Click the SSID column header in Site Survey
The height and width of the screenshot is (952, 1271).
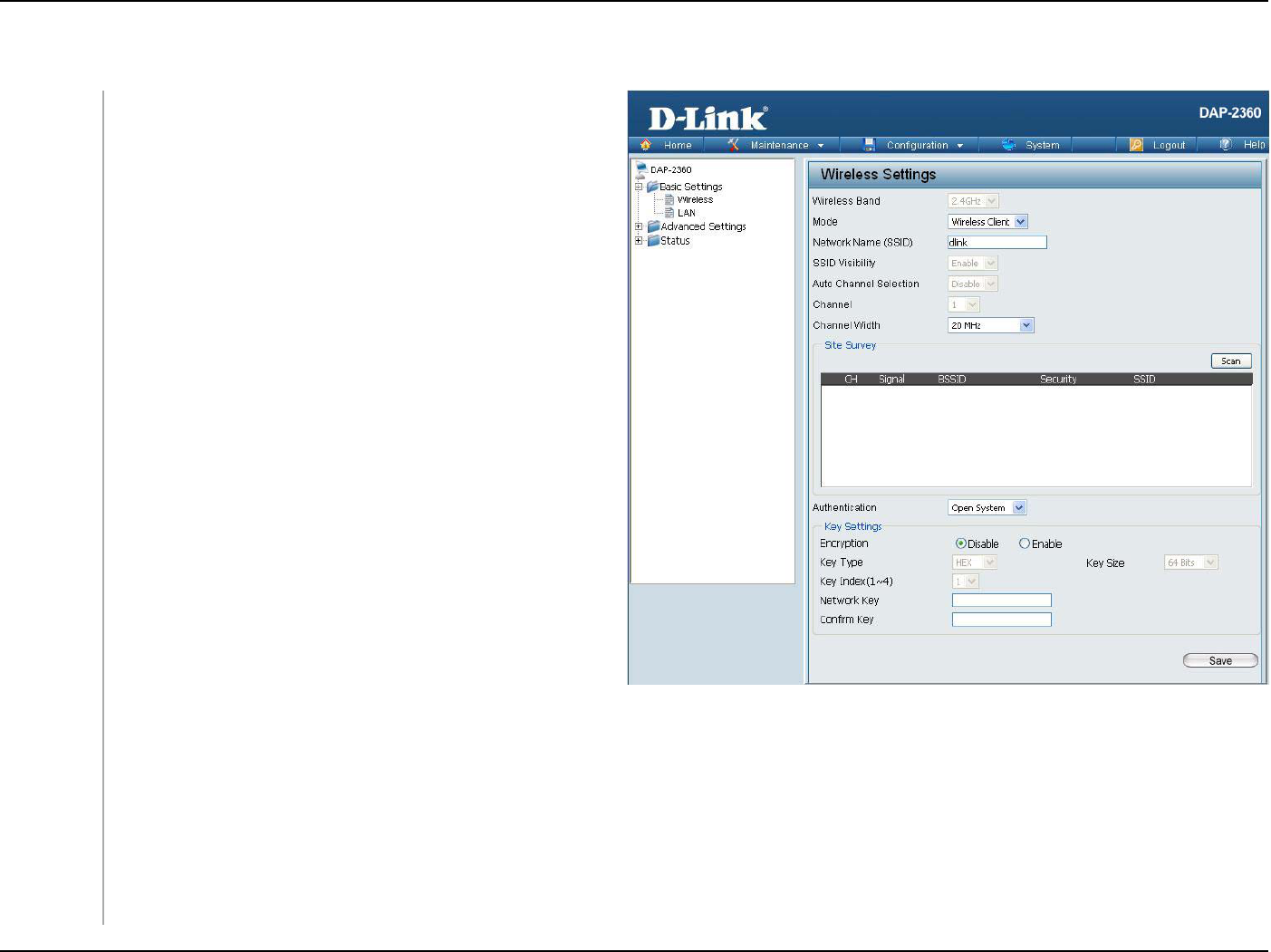tap(1144, 380)
